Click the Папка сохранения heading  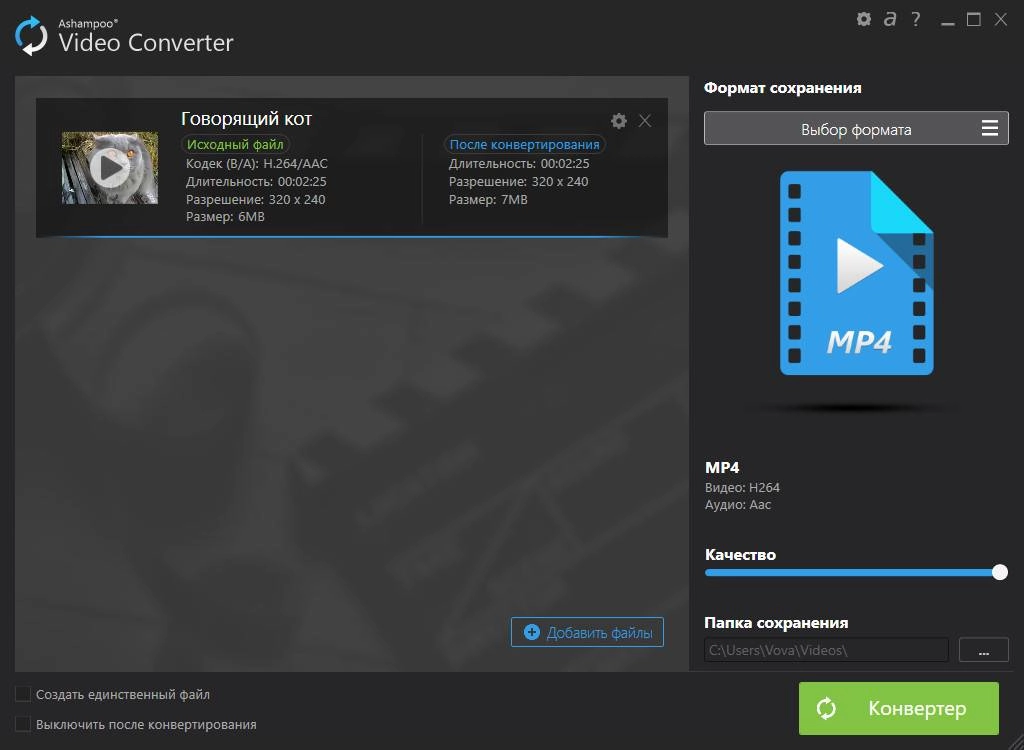tap(776, 623)
